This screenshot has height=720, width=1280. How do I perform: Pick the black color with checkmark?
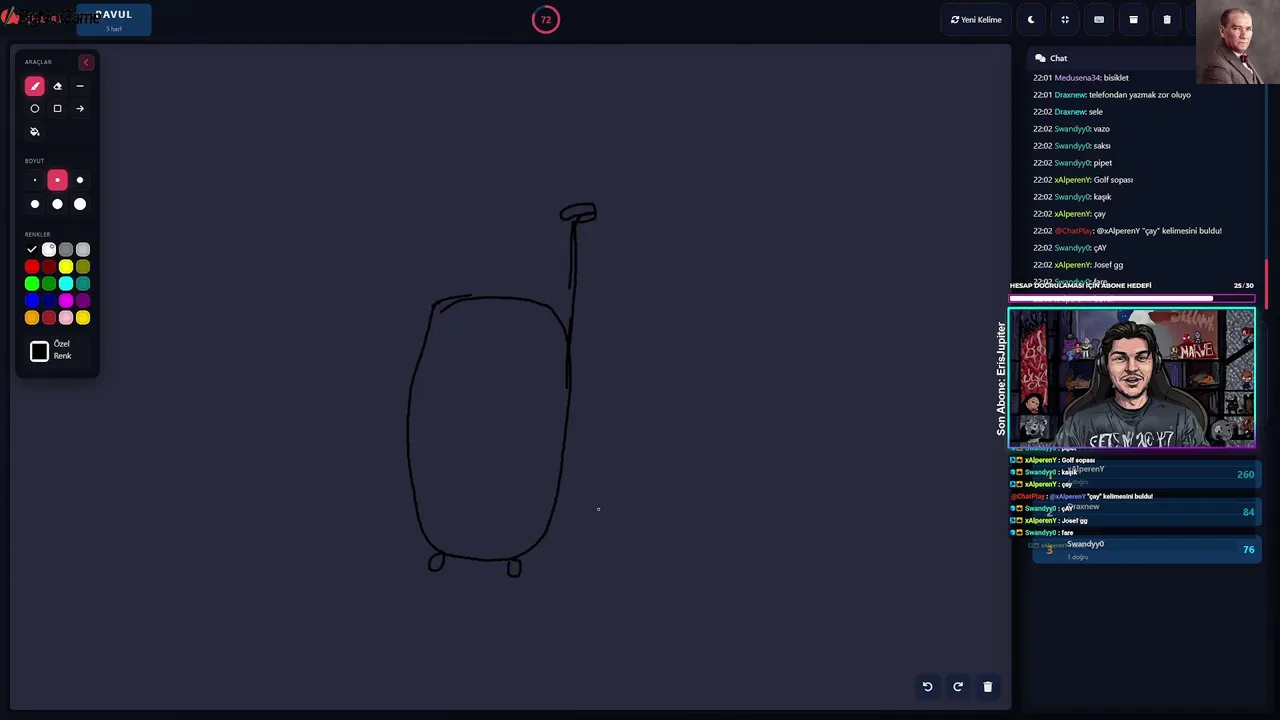(32, 249)
